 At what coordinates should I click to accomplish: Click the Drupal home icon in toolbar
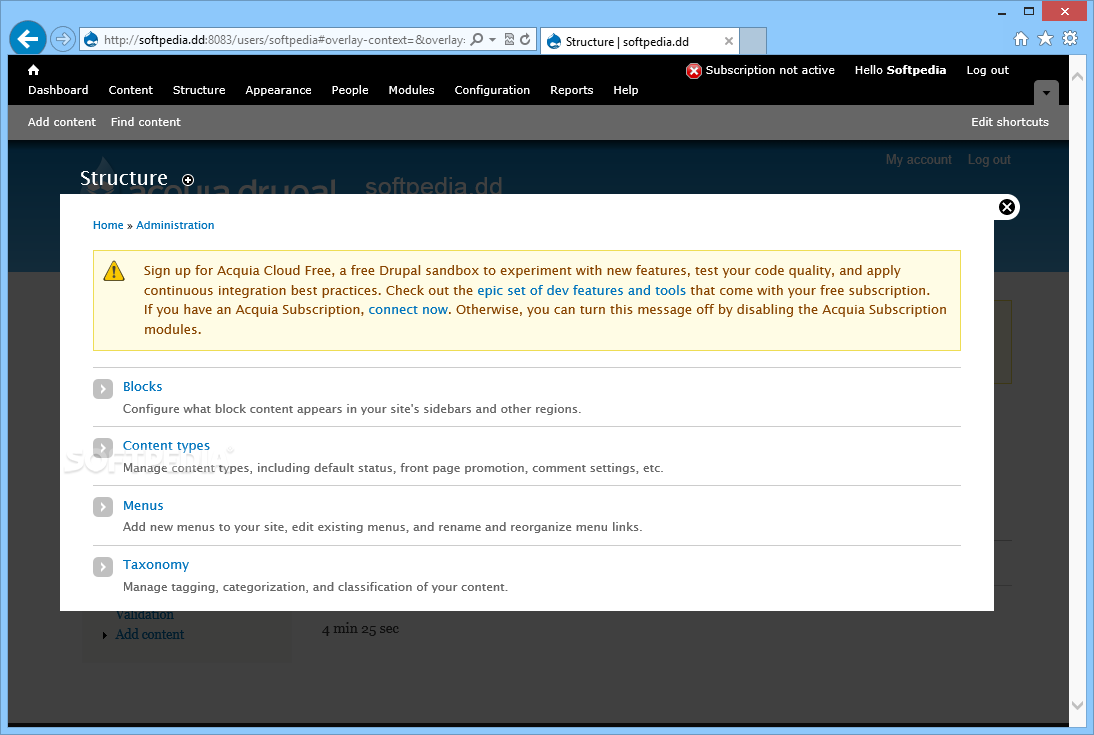[x=33, y=70]
